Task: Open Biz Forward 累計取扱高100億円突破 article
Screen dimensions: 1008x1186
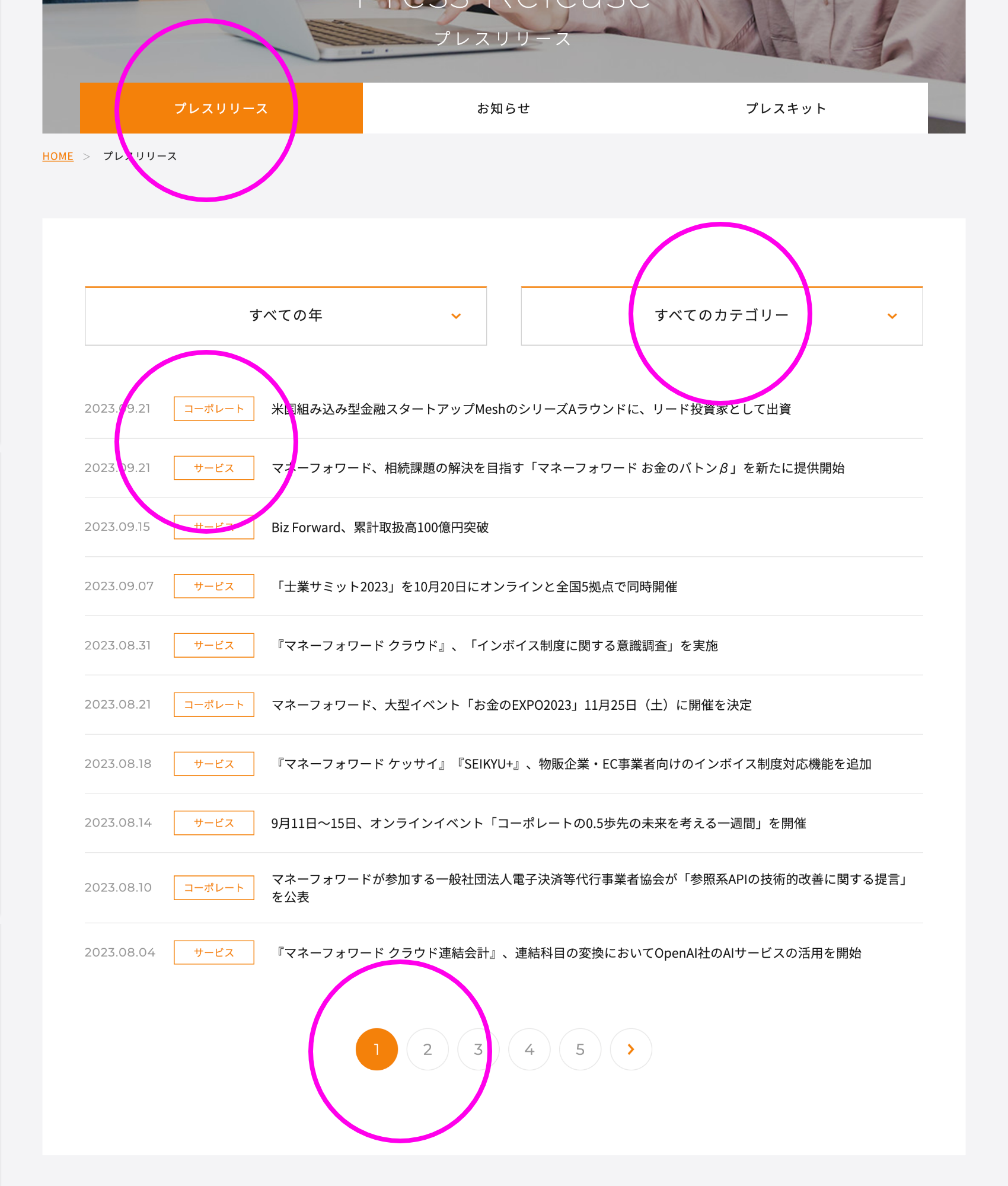Action: 380,527
